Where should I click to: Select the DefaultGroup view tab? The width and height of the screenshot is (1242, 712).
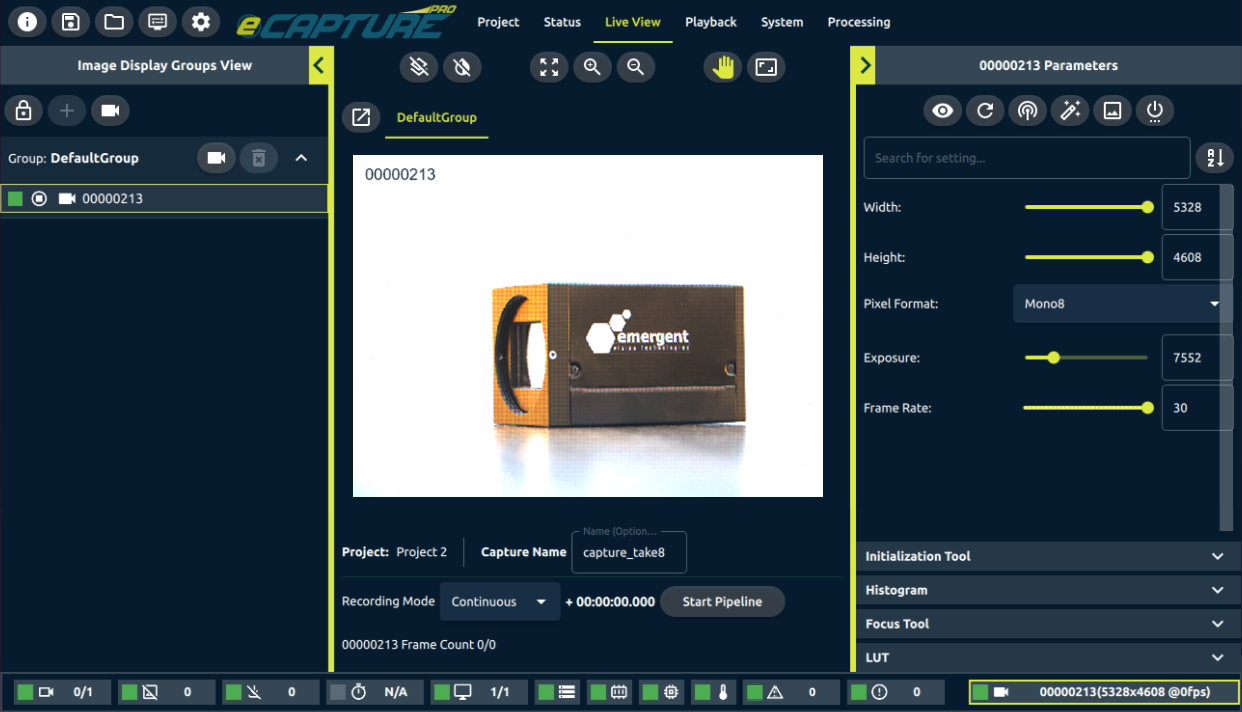437,117
